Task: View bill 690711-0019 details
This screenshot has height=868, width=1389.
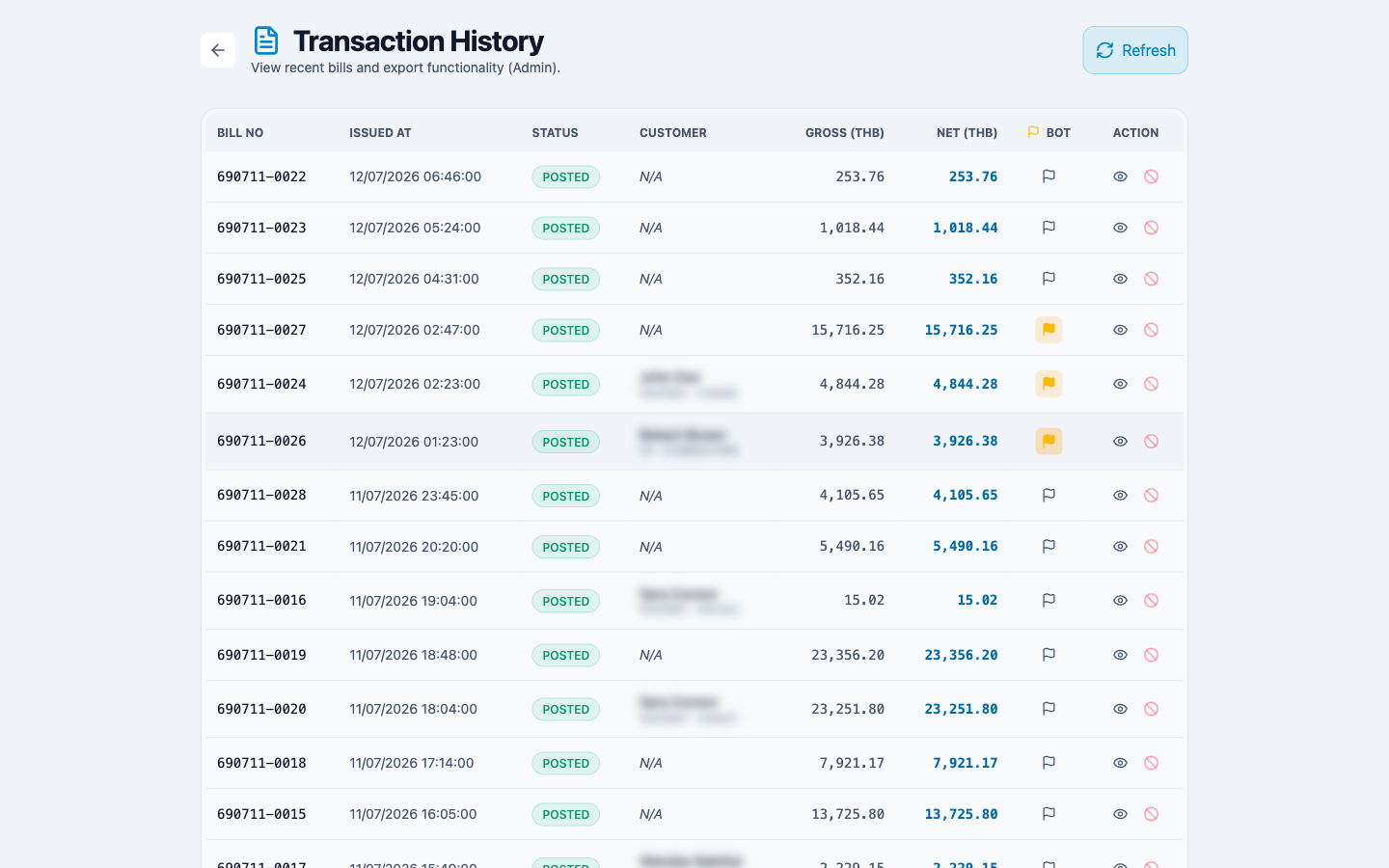Action: pyautogui.click(x=1120, y=655)
